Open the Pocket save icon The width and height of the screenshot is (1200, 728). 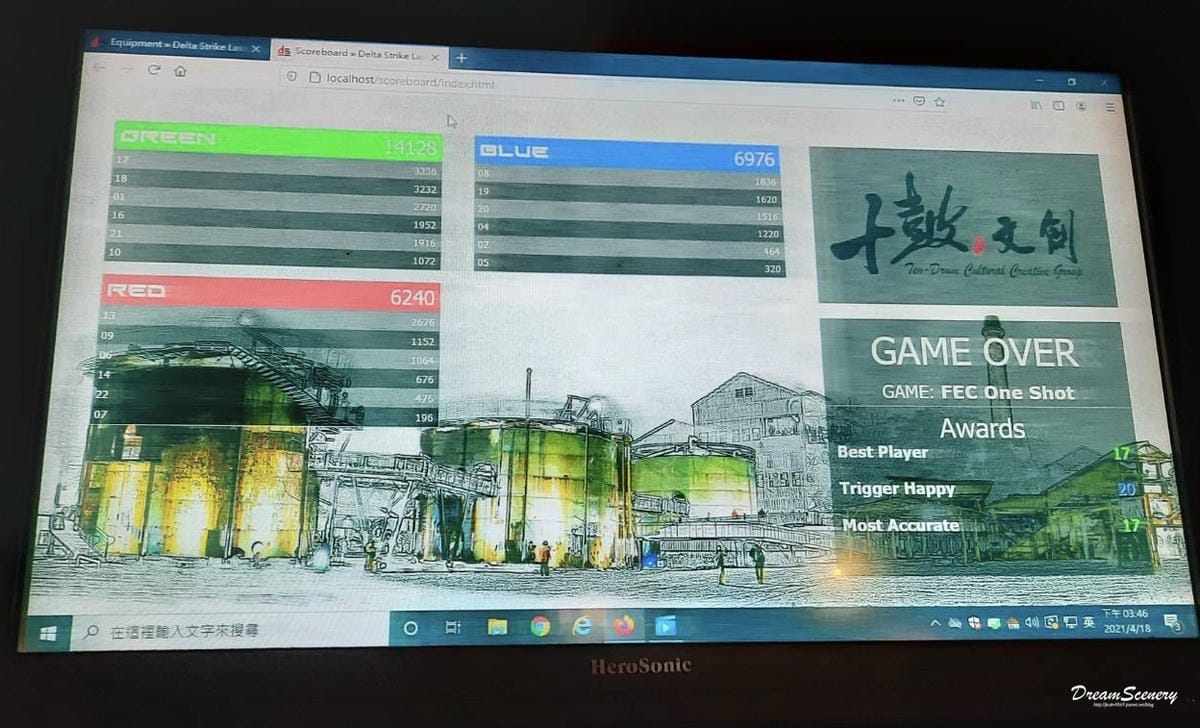click(x=919, y=101)
